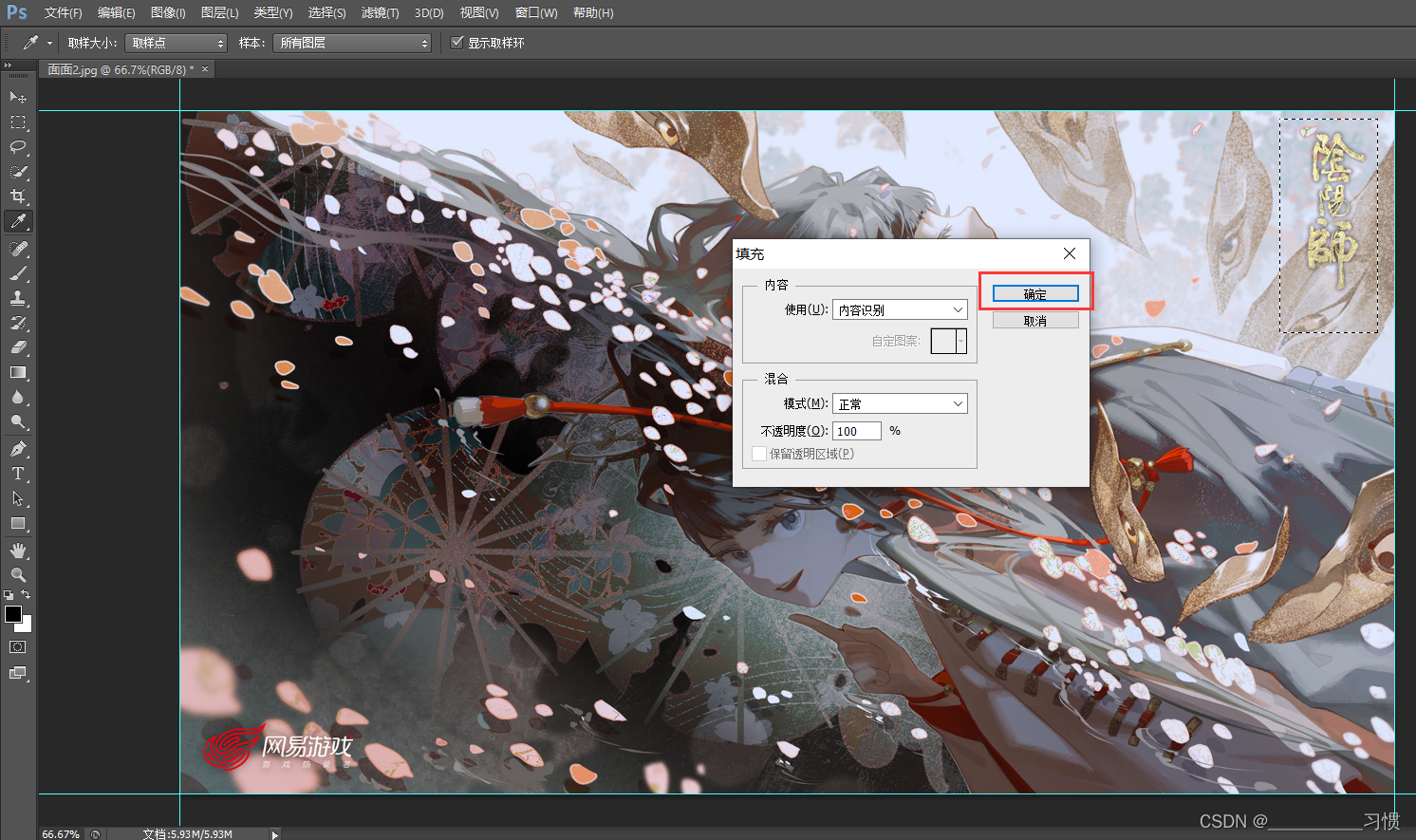Select the Rectangle shape tool
Image resolution: width=1416 pixels, height=840 pixels.
tap(18, 523)
